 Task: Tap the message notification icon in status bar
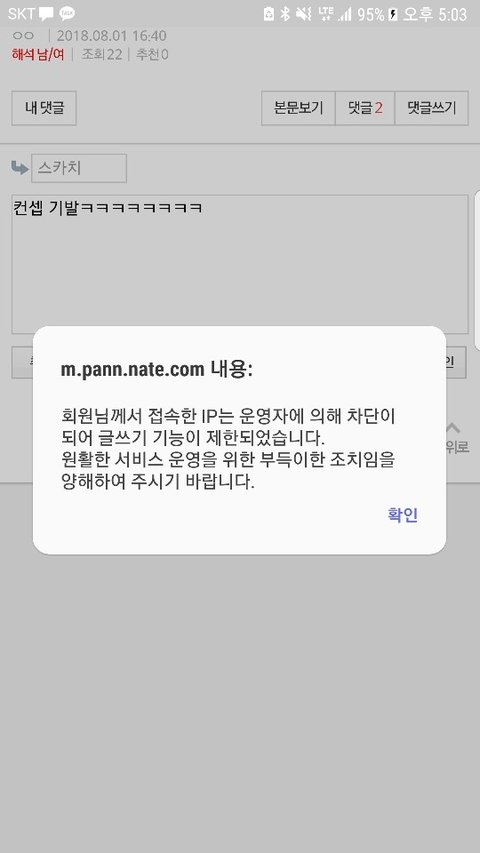pyautogui.click(x=46, y=14)
